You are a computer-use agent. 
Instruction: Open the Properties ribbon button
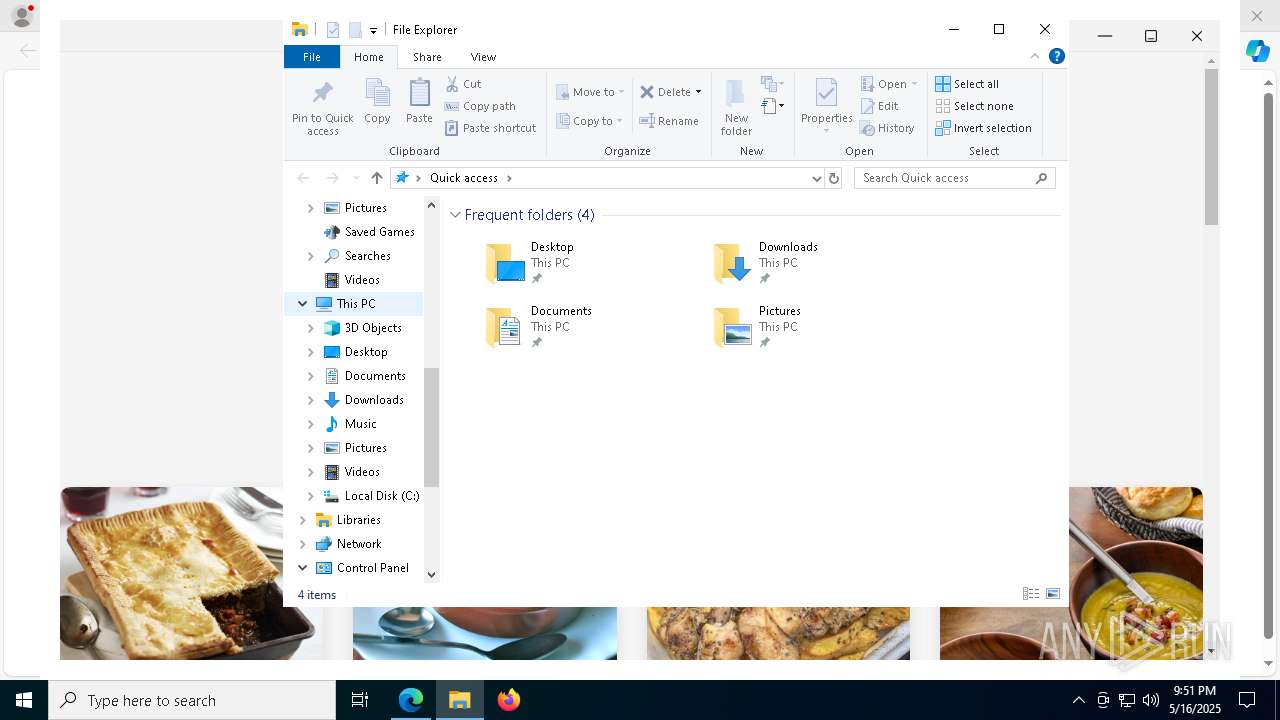826,105
